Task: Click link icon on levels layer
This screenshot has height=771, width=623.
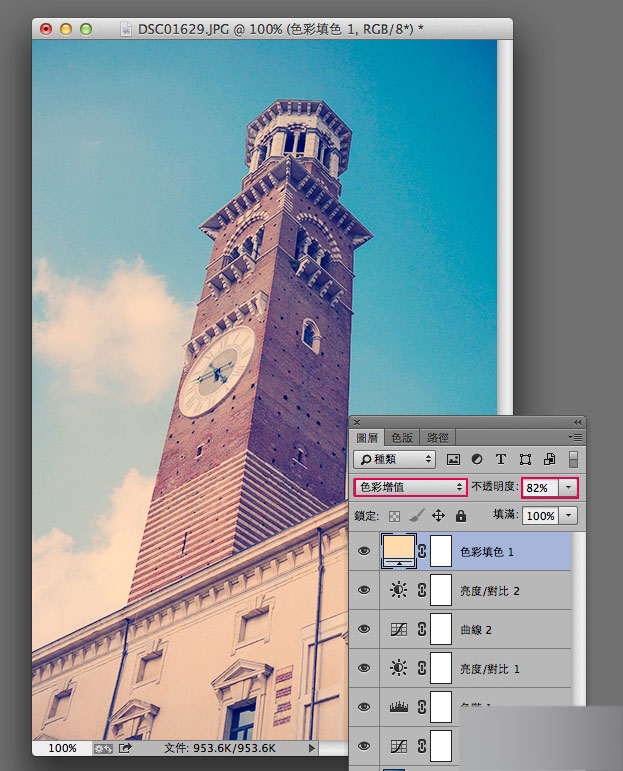Action: coord(421,707)
